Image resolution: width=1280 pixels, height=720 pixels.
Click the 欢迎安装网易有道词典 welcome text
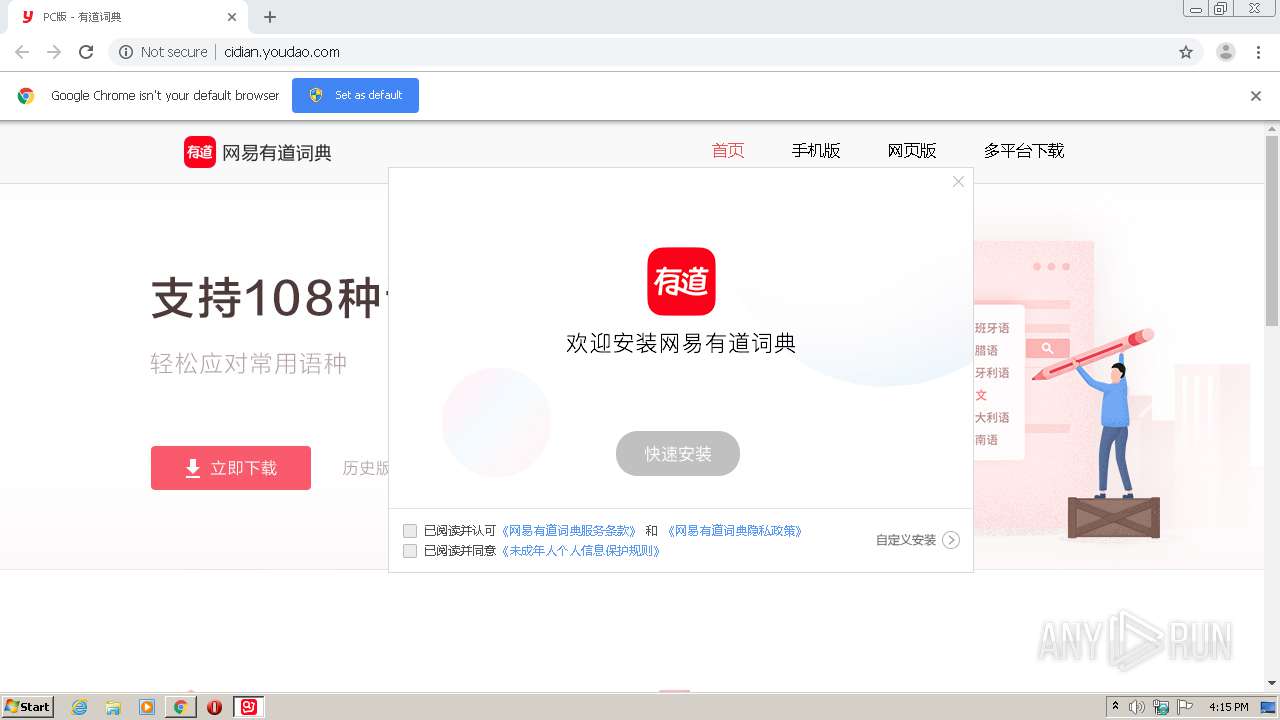point(681,343)
